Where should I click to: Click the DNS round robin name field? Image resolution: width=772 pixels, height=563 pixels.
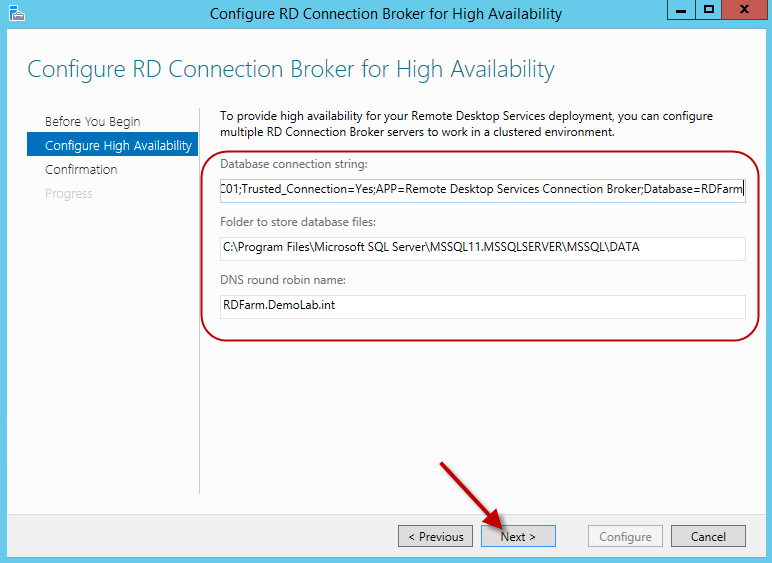[x=483, y=305]
